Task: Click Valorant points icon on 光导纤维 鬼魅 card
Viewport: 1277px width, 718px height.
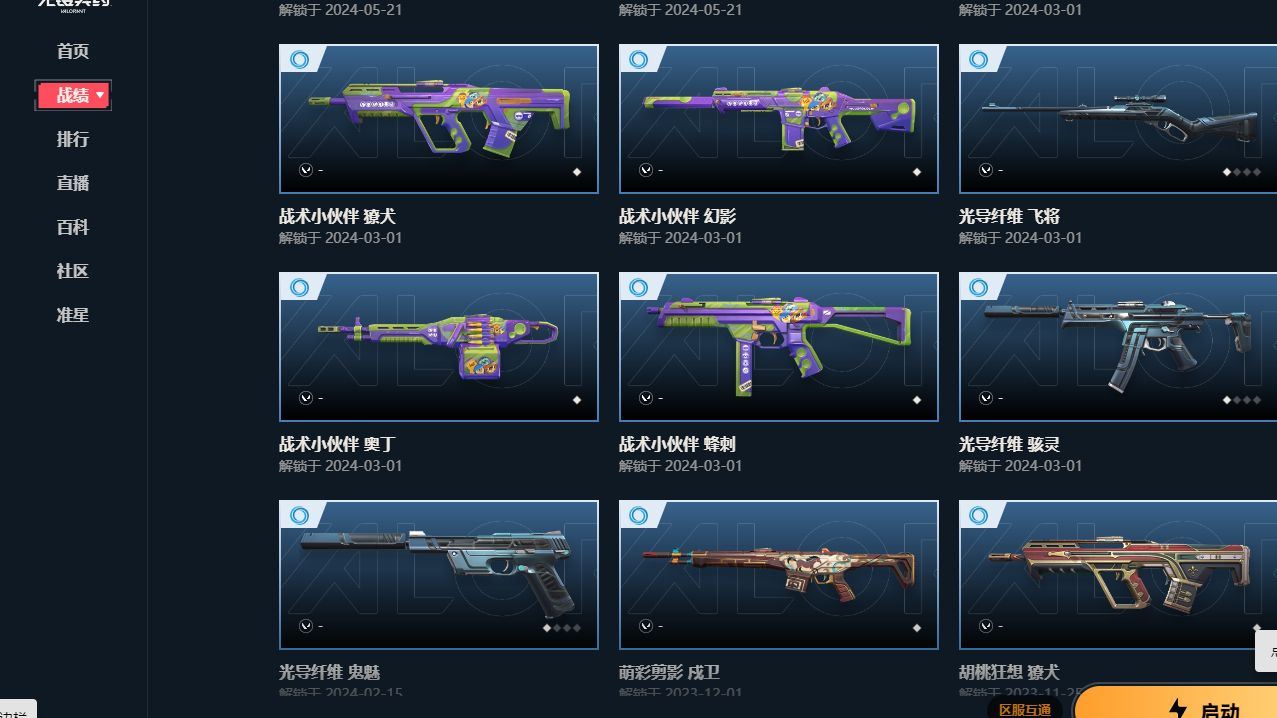Action: [306, 626]
